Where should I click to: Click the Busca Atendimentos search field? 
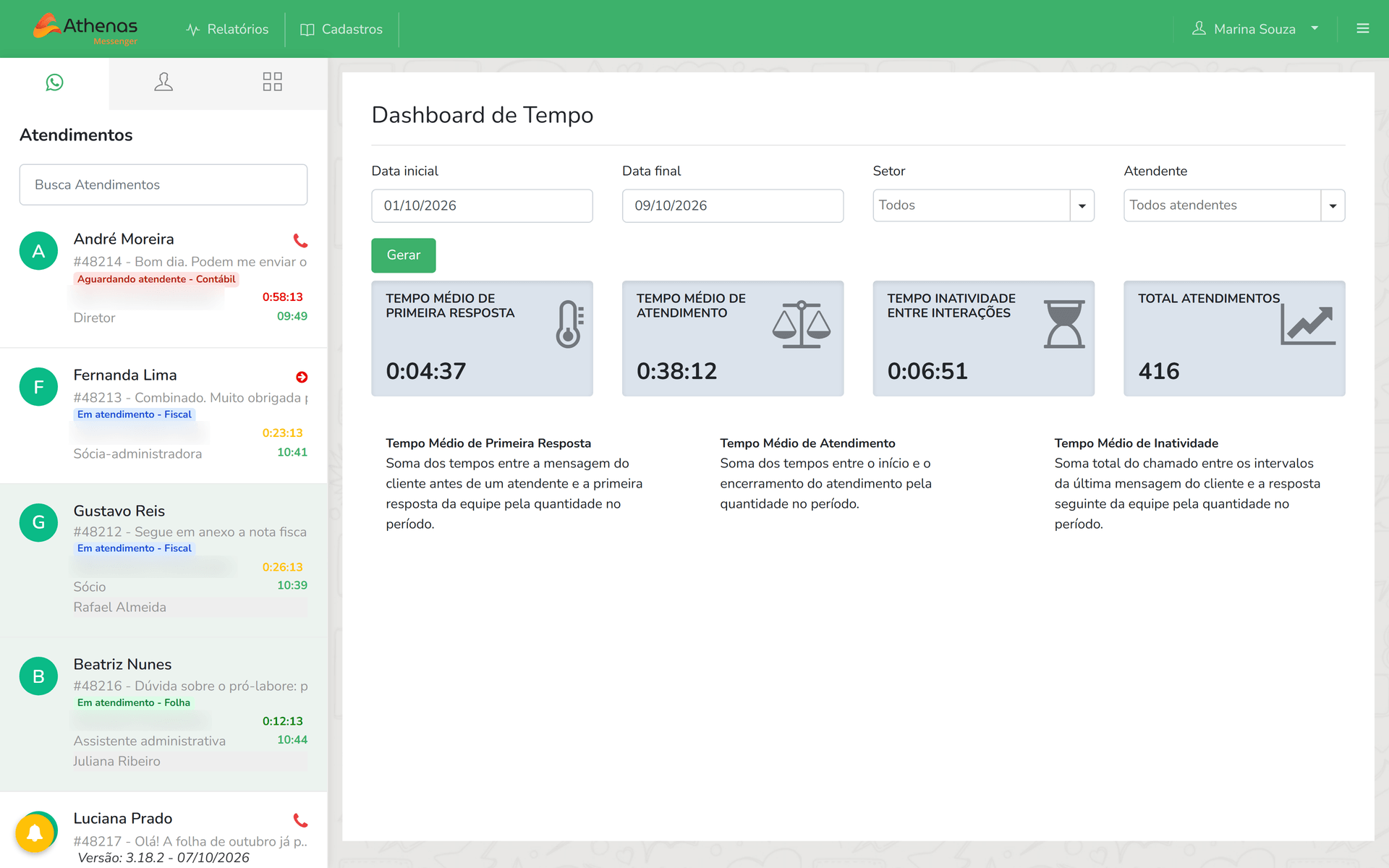(x=163, y=184)
